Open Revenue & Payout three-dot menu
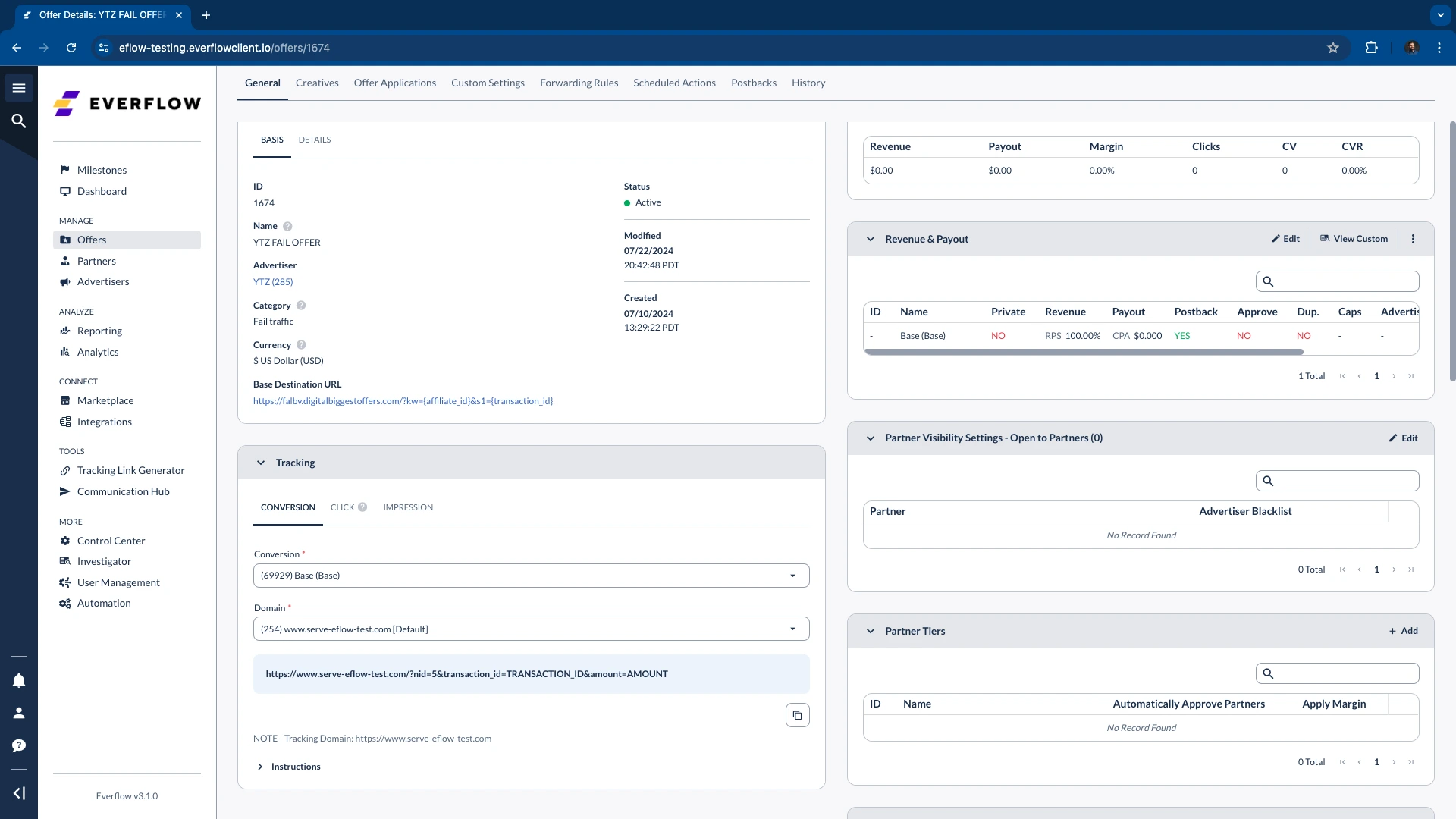1456x819 pixels. point(1413,239)
